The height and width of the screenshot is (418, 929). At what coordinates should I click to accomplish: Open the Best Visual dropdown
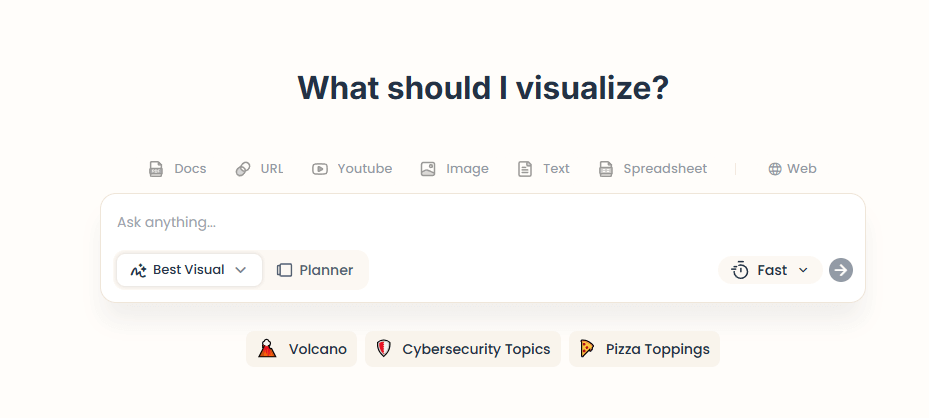(189, 270)
